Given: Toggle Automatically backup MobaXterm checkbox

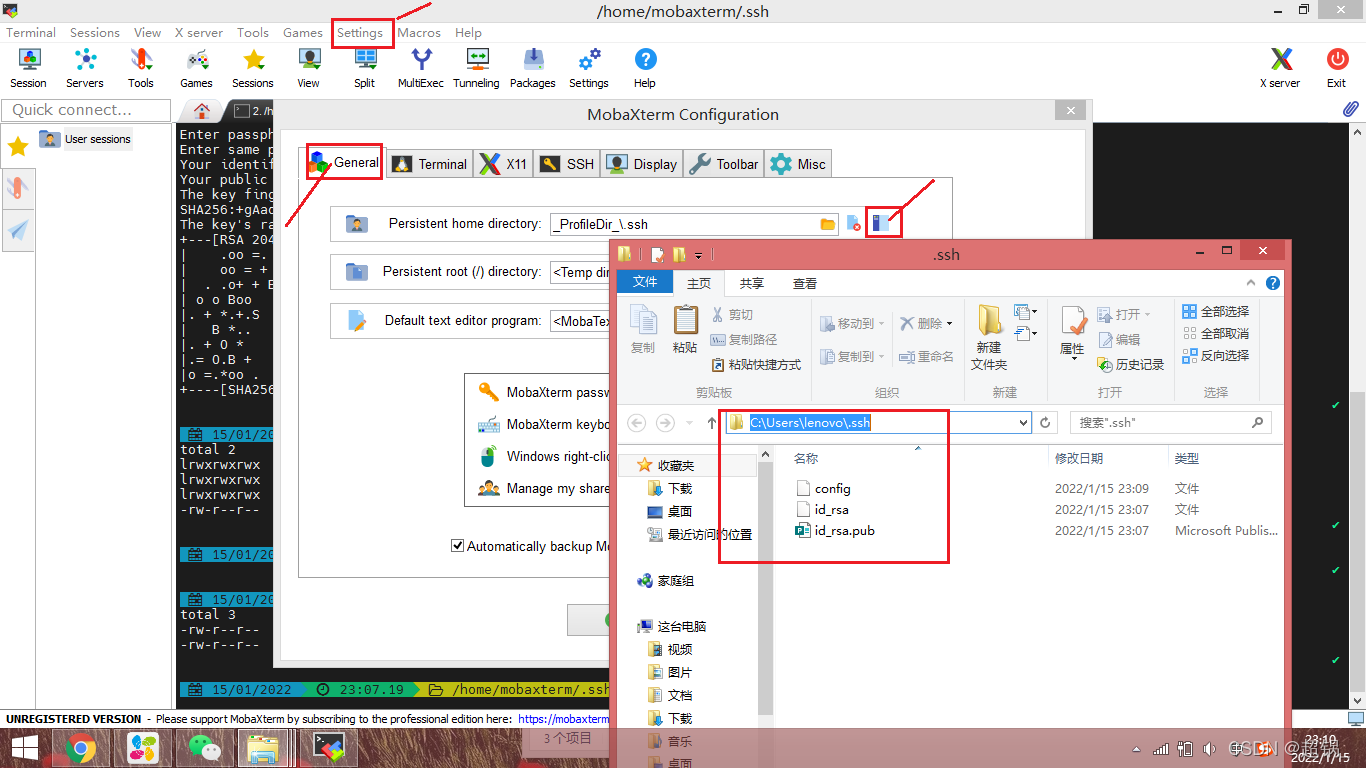Looking at the screenshot, I should [457, 546].
